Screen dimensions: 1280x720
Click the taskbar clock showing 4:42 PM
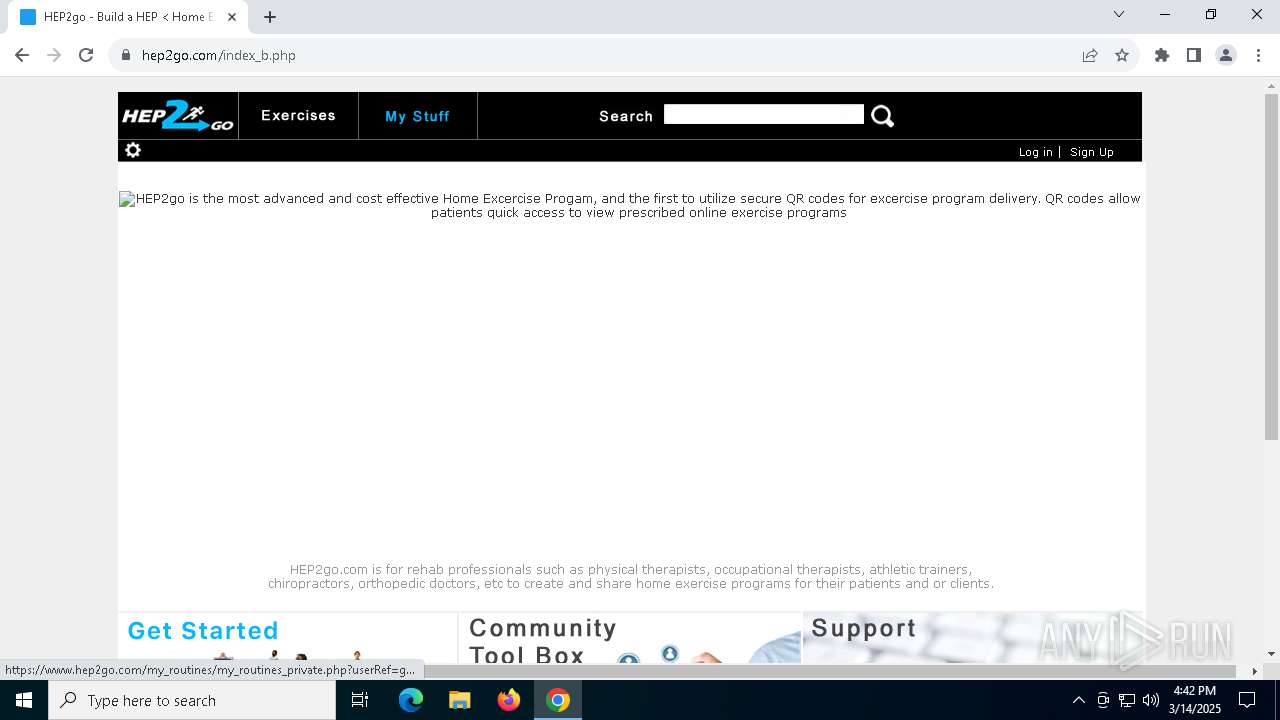(x=1195, y=700)
